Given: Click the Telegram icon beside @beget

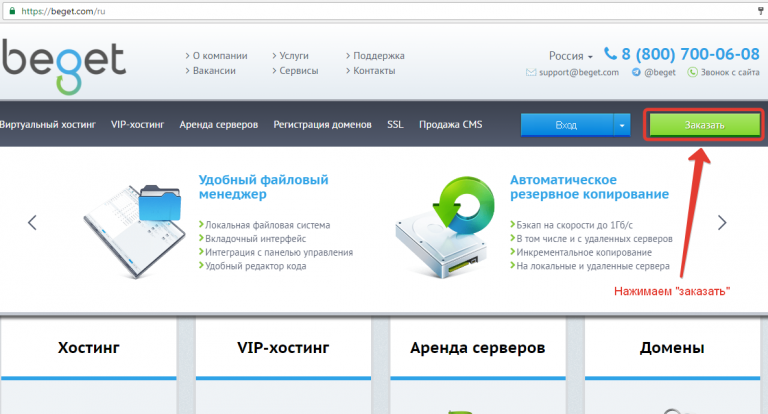Looking at the screenshot, I should pyautogui.click(x=636, y=73).
